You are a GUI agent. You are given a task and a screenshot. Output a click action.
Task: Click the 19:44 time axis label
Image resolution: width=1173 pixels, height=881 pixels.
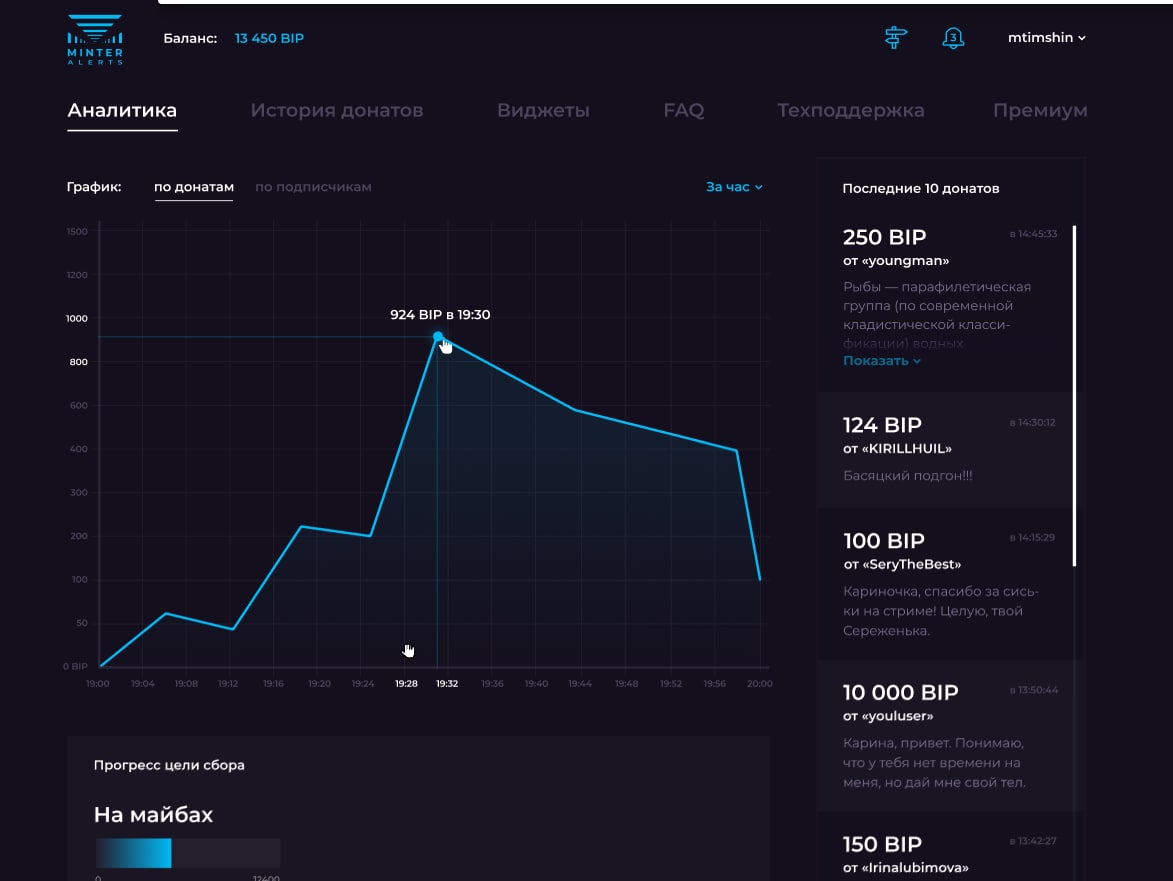pos(580,684)
